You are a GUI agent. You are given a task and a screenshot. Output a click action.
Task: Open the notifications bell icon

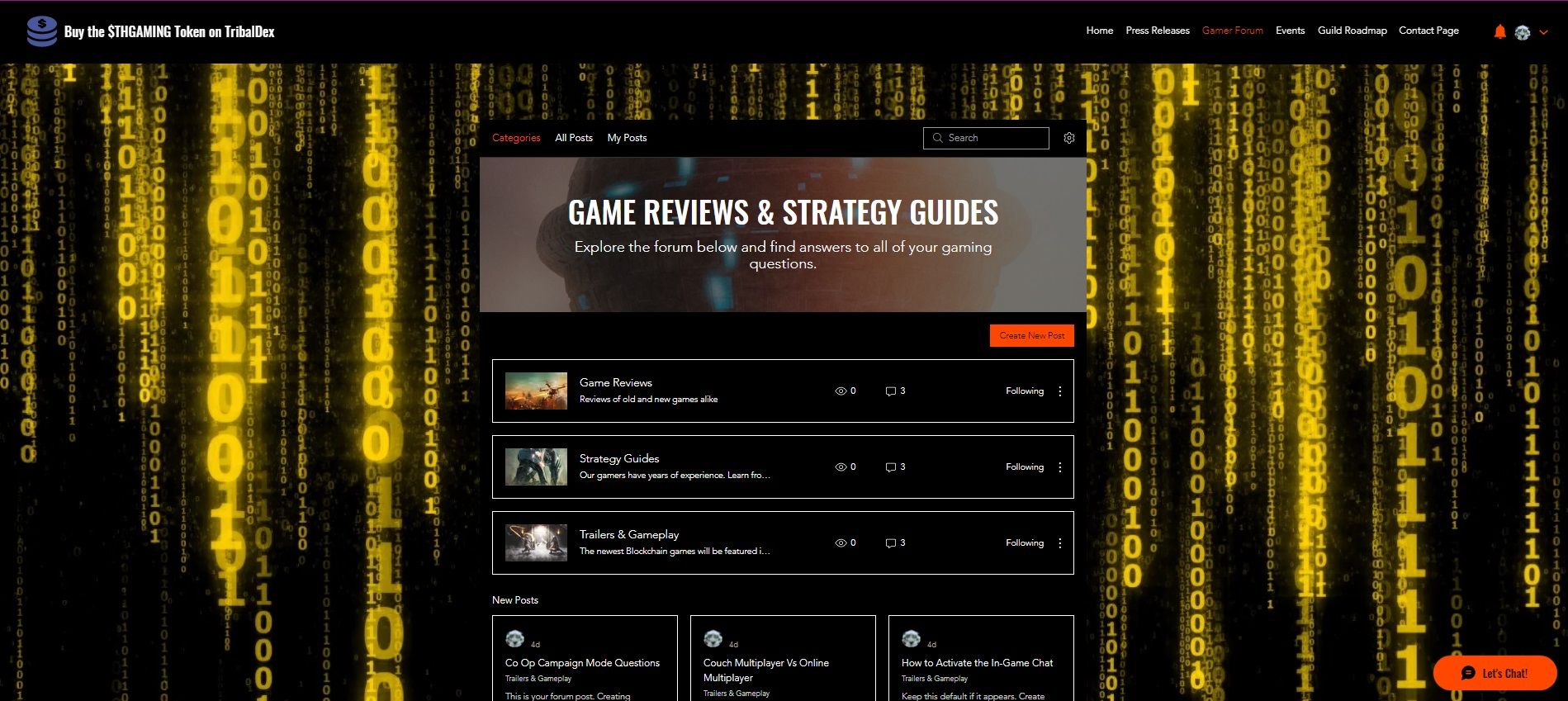pyautogui.click(x=1499, y=31)
